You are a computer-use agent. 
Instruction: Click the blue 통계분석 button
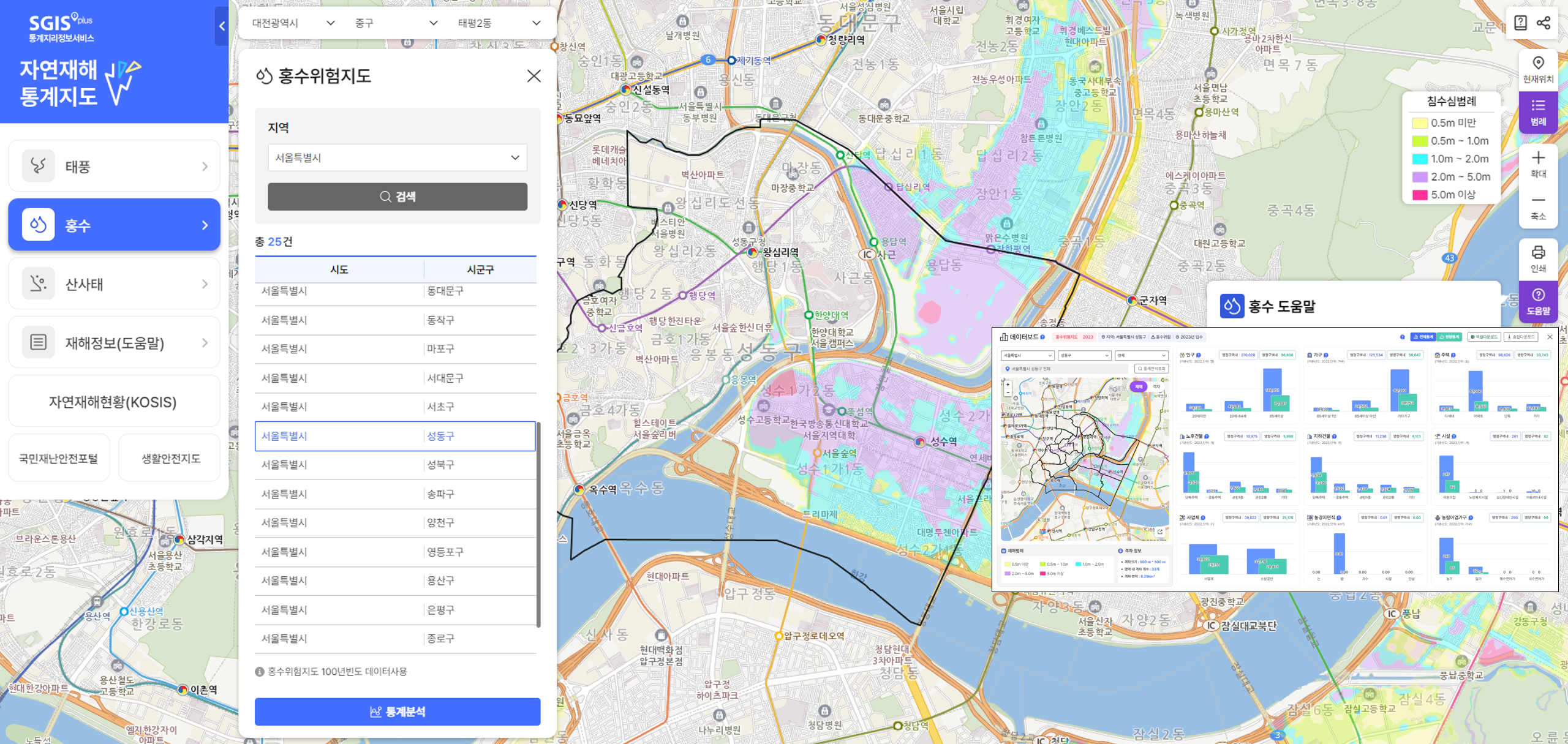[397, 712]
